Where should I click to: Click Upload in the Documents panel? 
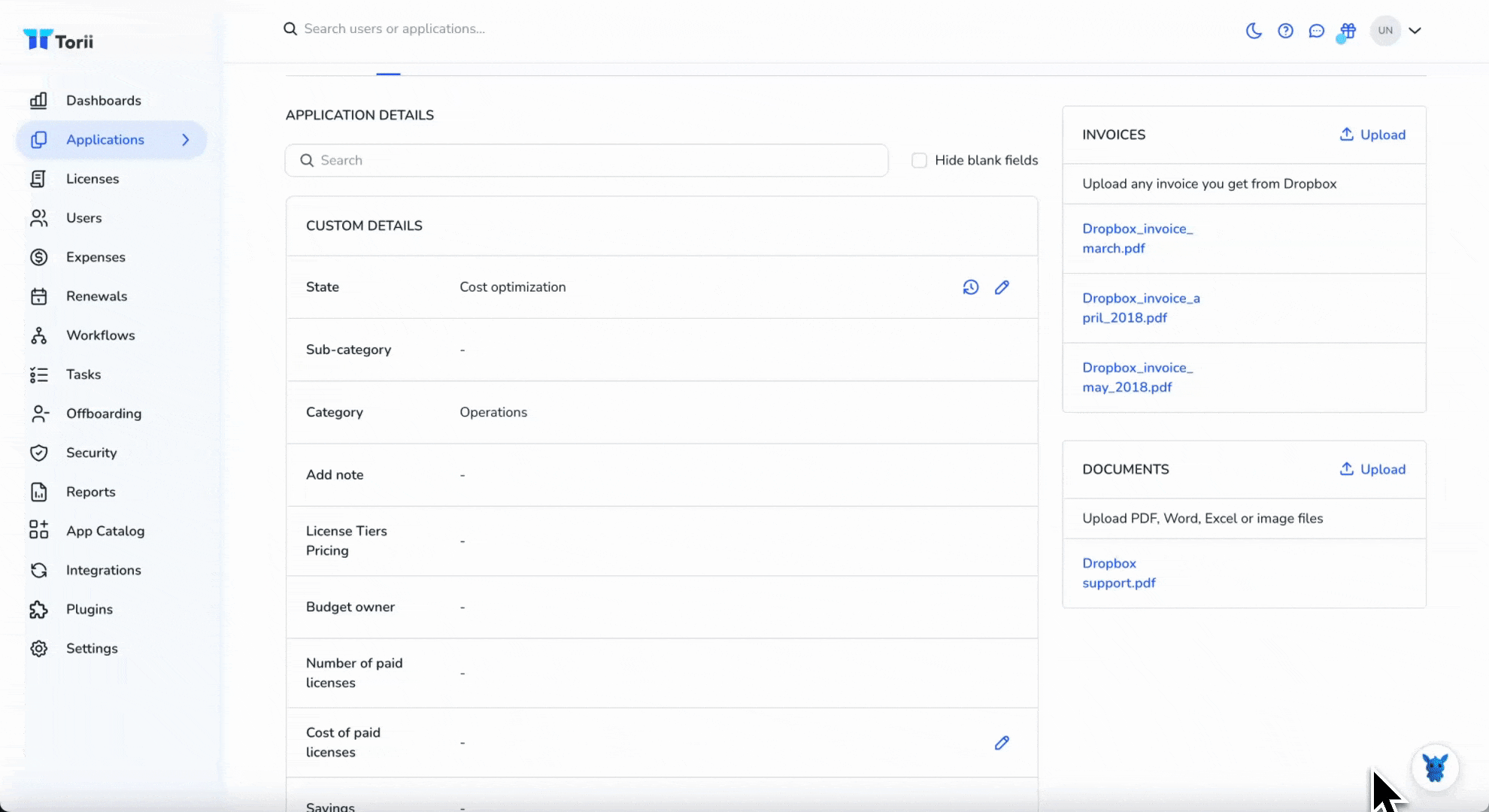click(1372, 469)
